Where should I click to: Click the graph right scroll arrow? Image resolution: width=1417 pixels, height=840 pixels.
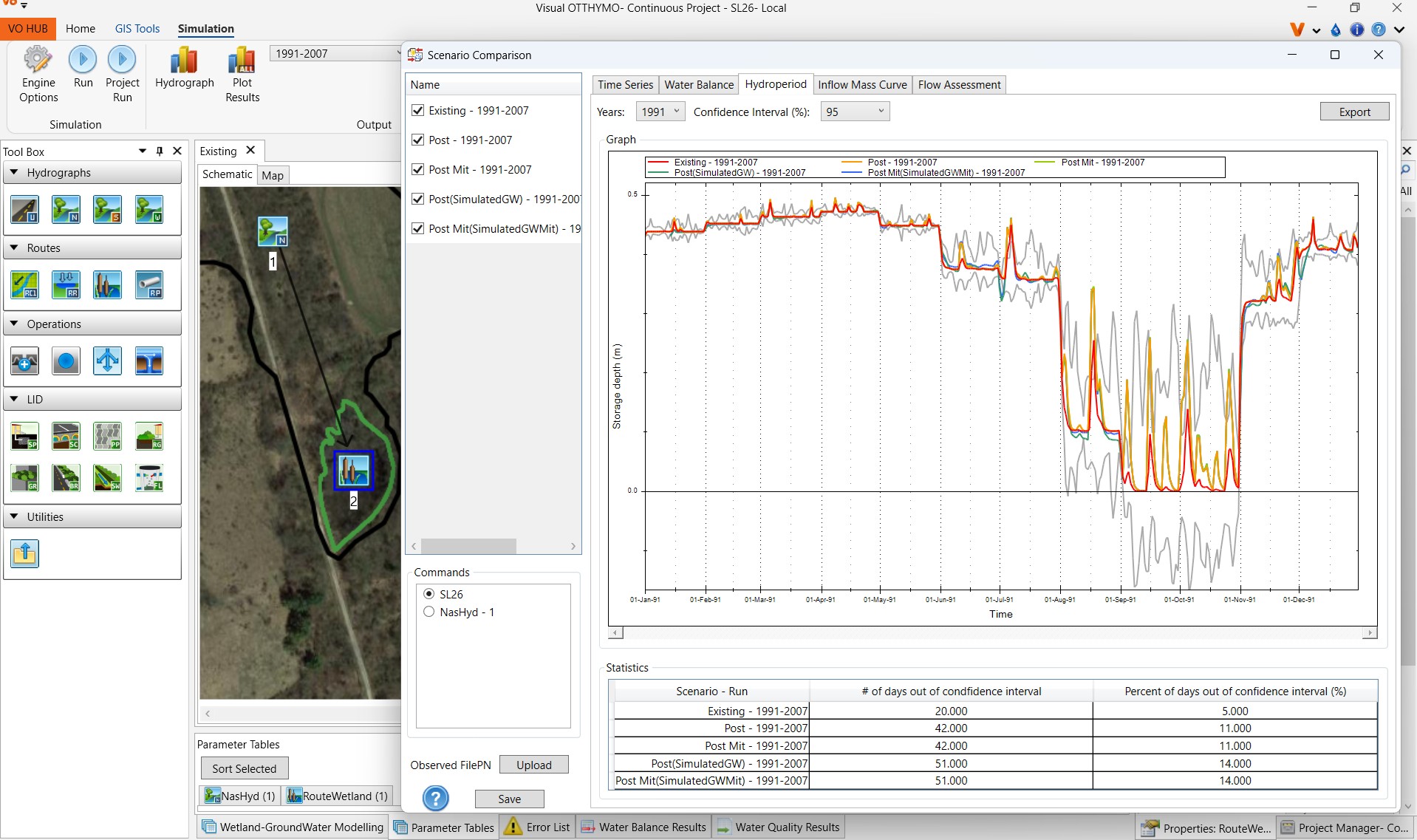1370,633
